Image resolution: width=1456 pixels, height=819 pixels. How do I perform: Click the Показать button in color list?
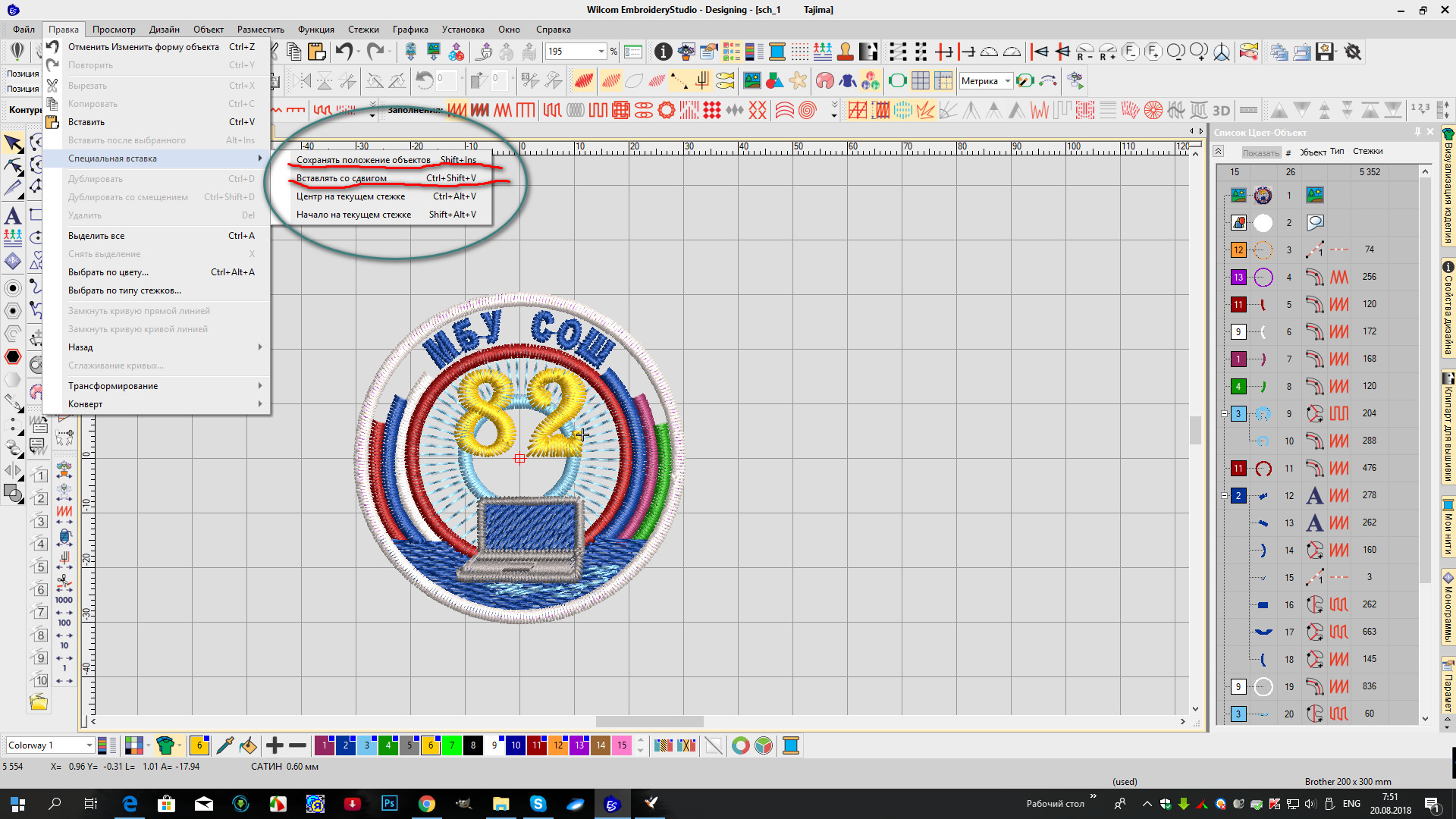(x=1260, y=152)
